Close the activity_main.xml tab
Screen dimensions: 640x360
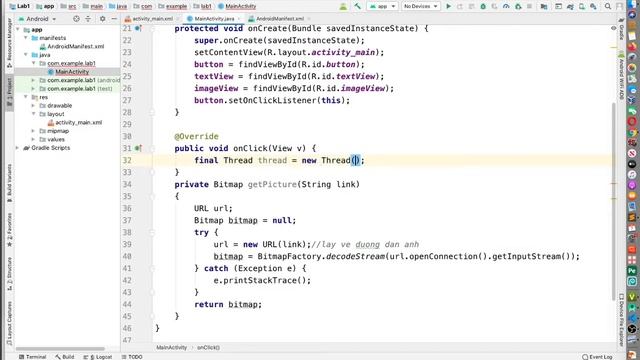pyautogui.click(x=178, y=19)
